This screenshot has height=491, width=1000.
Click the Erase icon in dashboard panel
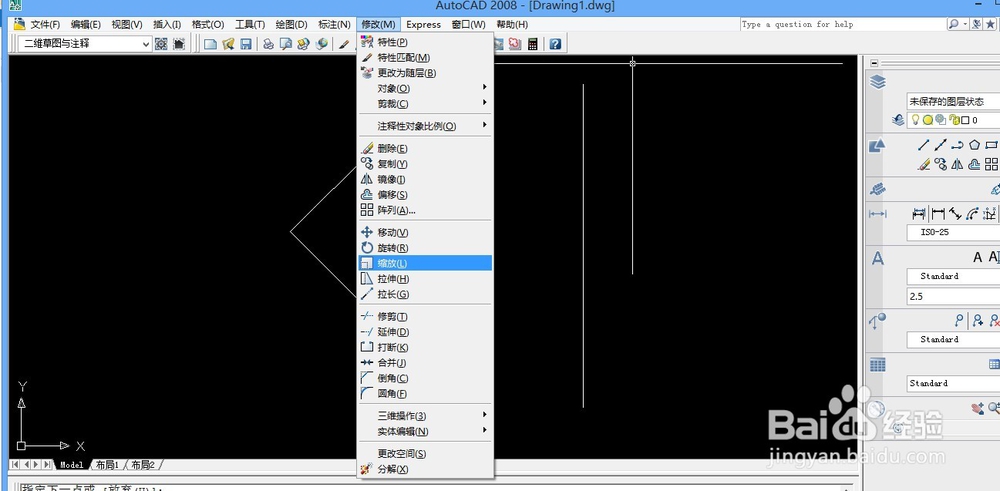click(923, 165)
